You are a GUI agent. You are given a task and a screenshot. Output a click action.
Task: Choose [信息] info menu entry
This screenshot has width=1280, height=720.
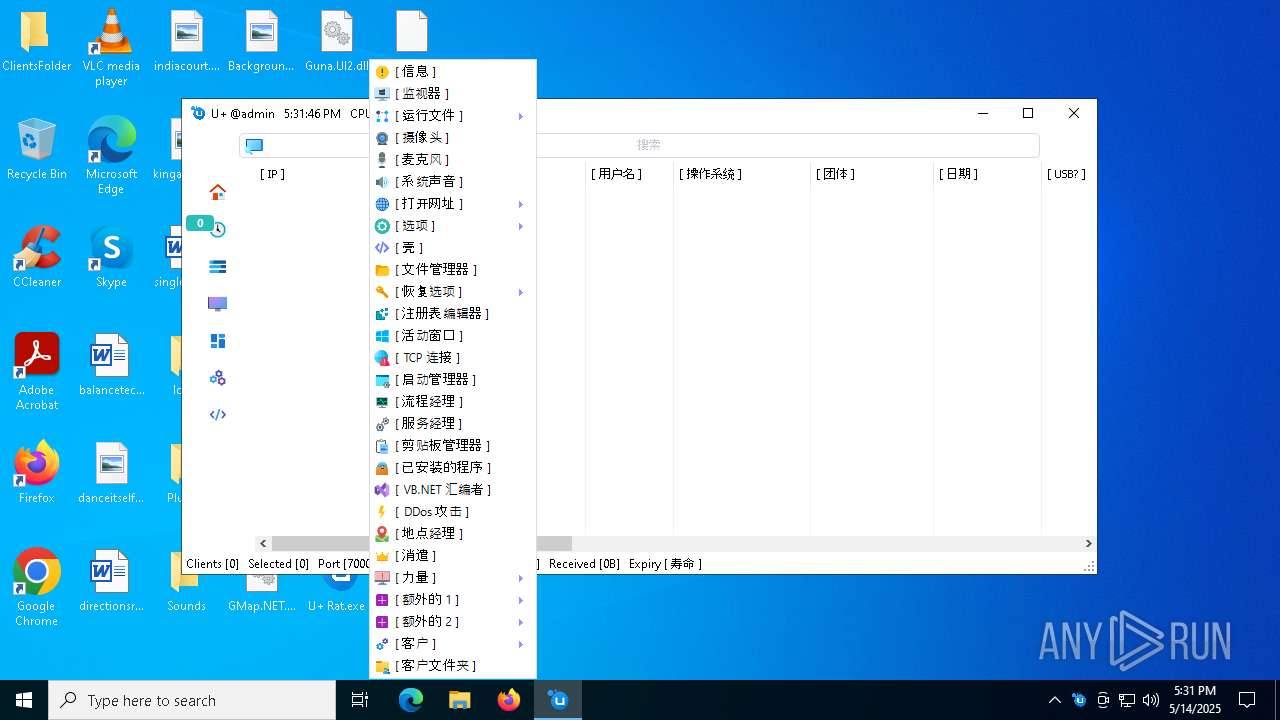(x=453, y=72)
